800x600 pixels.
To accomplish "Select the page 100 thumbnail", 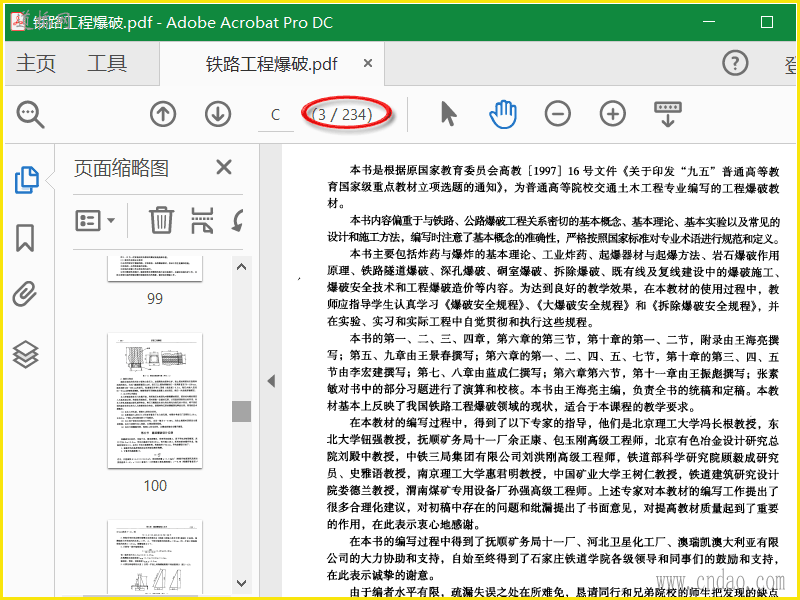I will point(155,401).
